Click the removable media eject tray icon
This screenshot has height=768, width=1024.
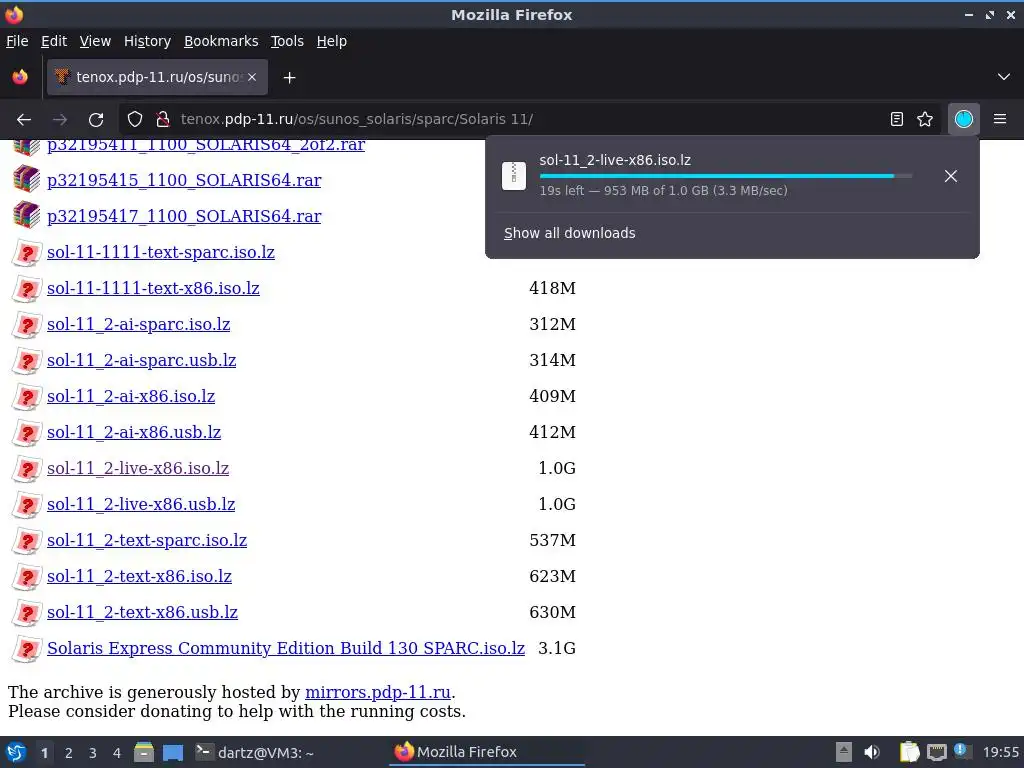point(844,752)
